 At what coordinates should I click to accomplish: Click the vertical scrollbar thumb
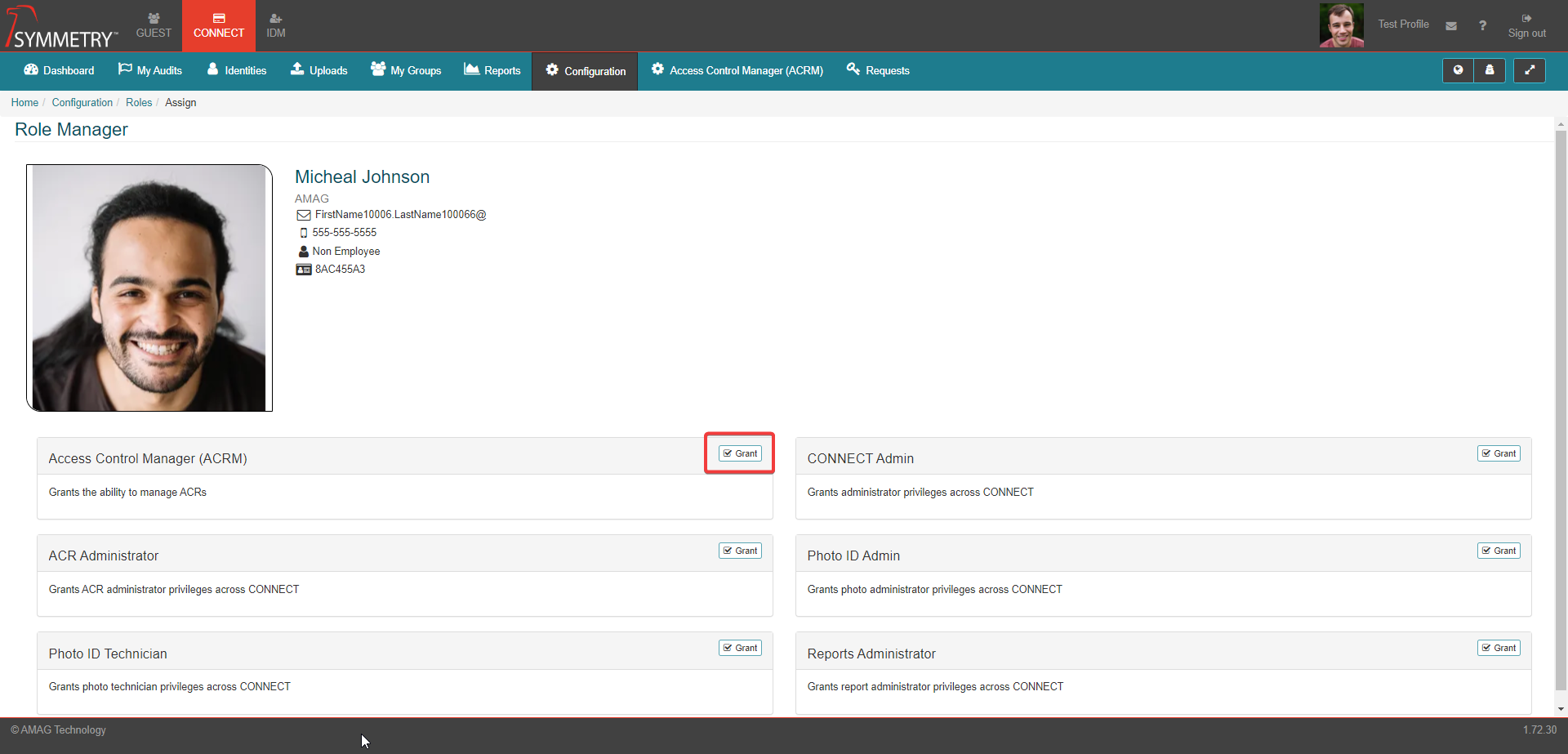click(x=1561, y=411)
